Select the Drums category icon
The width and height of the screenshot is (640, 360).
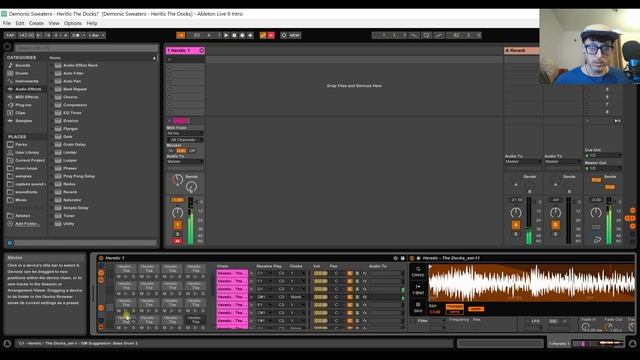pyautogui.click(x=11, y=73)
